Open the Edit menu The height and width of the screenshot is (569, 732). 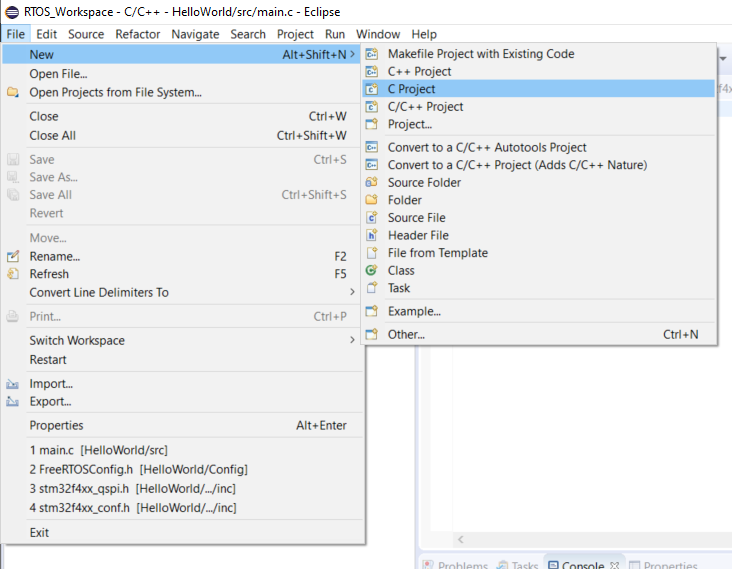coord(47,34)
